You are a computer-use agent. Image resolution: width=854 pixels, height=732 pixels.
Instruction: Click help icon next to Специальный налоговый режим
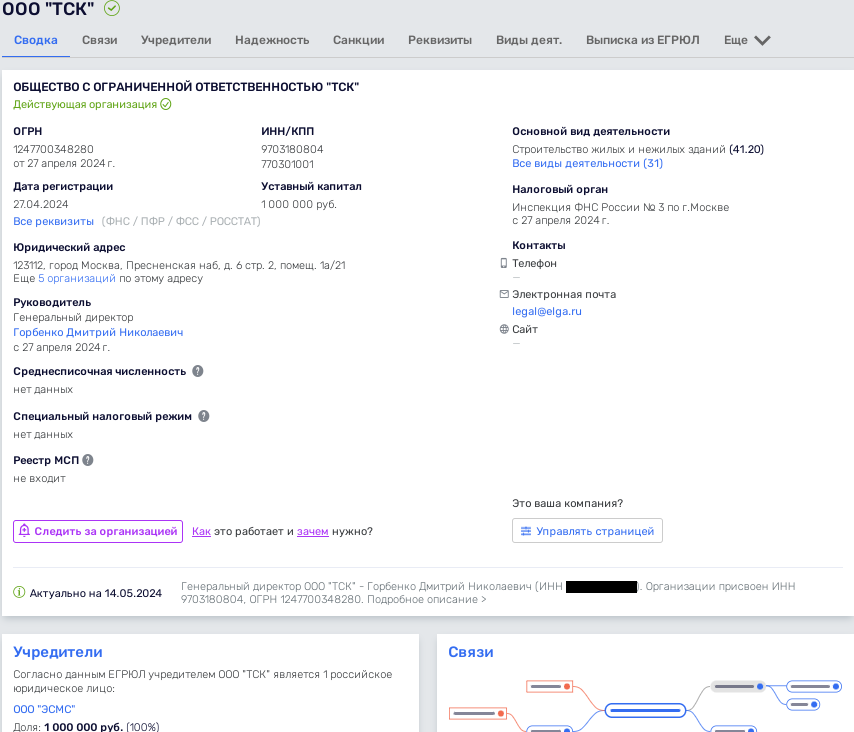204,416
